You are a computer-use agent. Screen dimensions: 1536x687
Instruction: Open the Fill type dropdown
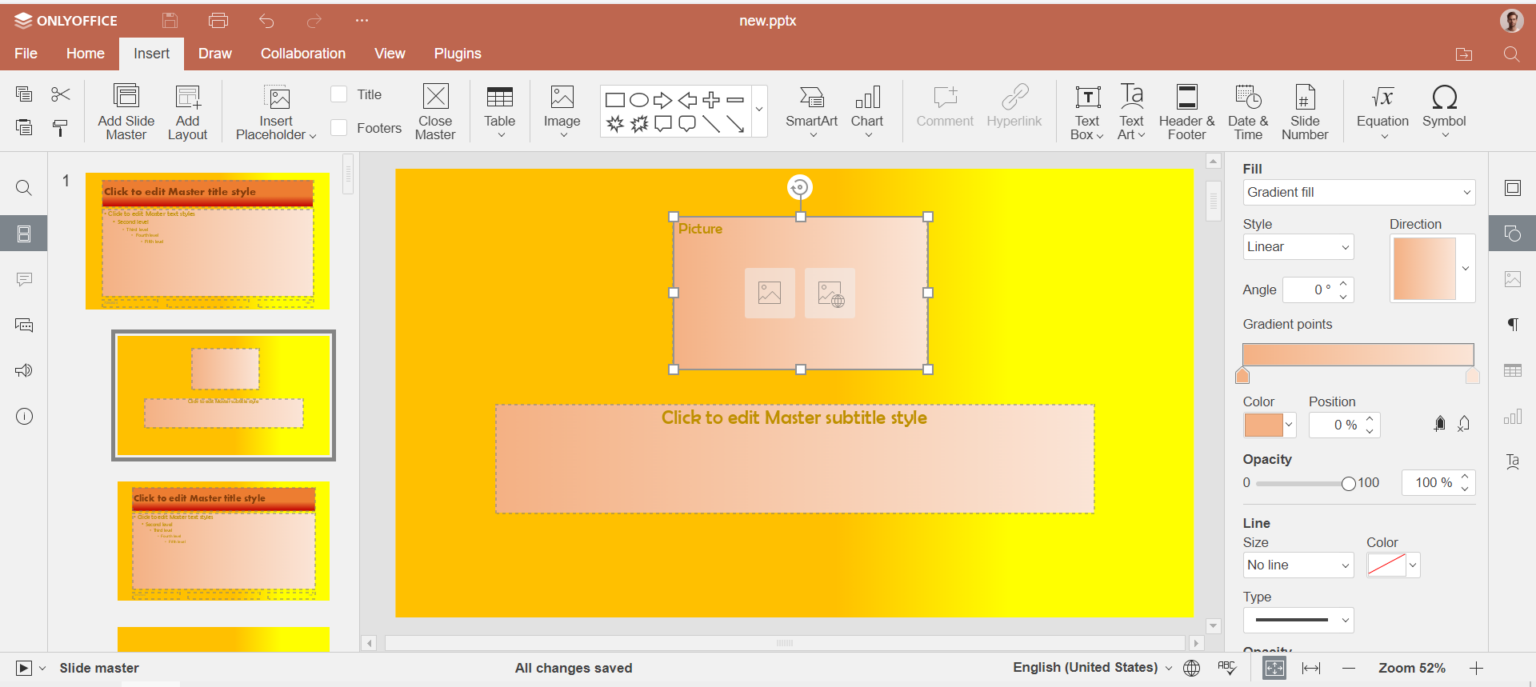1357,192
